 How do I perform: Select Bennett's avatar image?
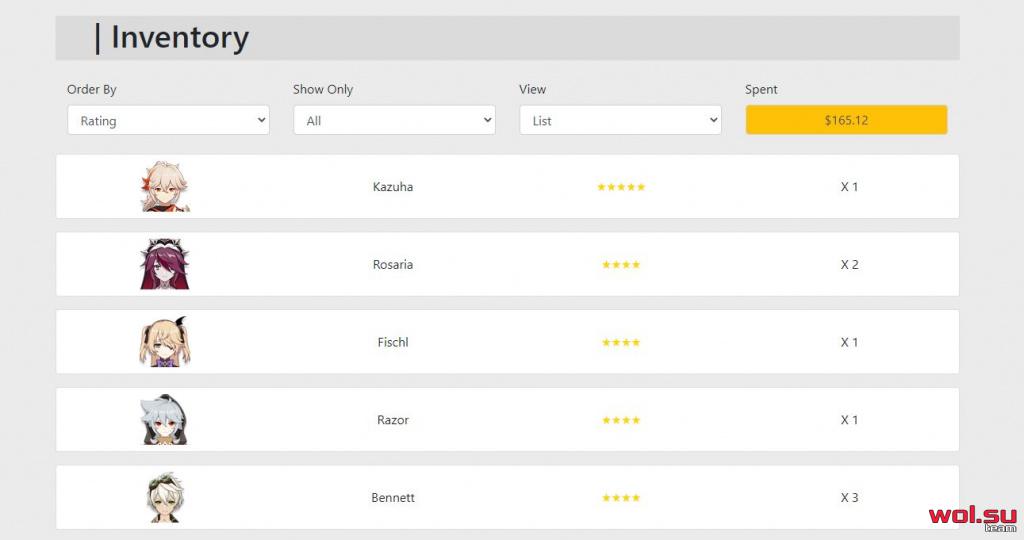165,498
